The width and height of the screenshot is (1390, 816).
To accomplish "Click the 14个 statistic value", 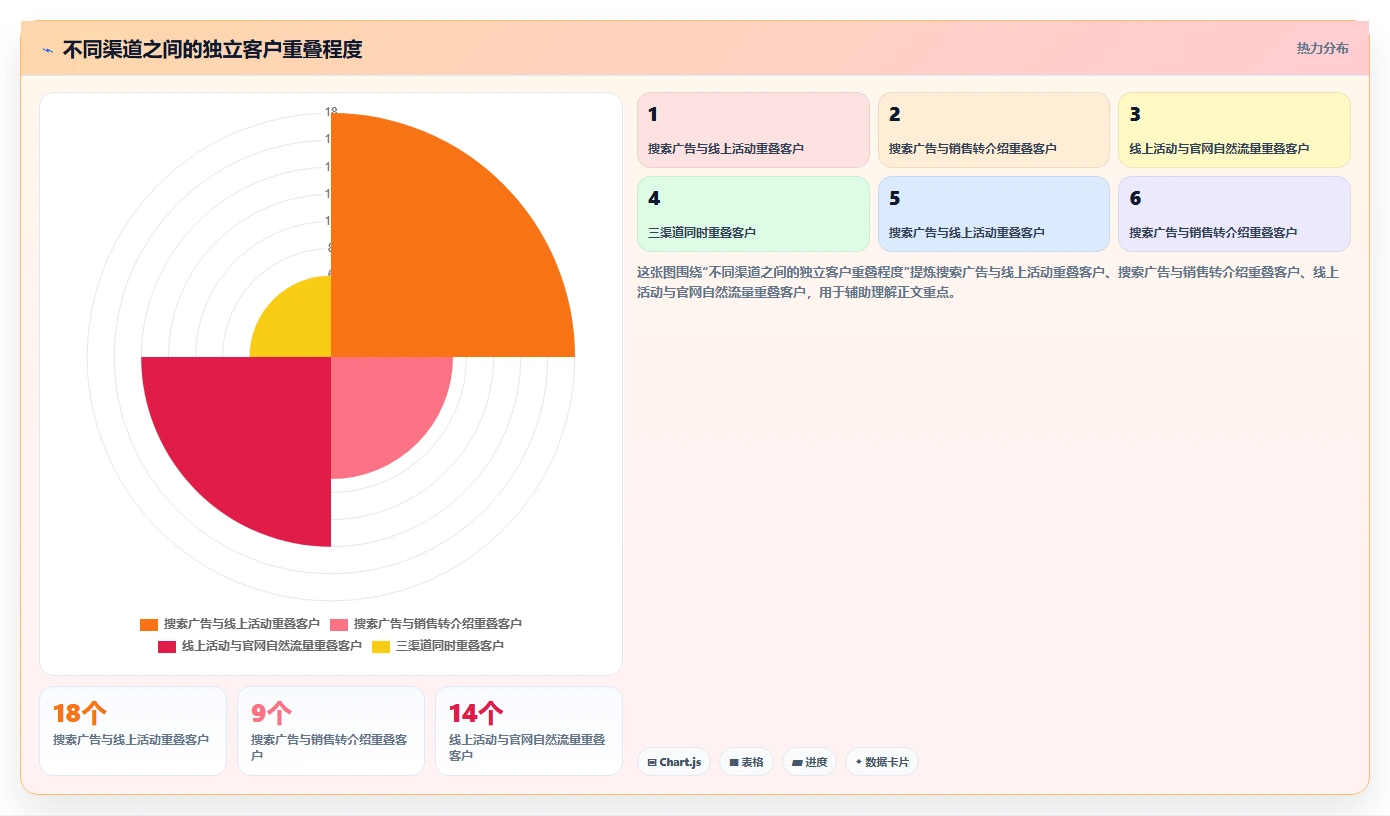I will (476, 713).
